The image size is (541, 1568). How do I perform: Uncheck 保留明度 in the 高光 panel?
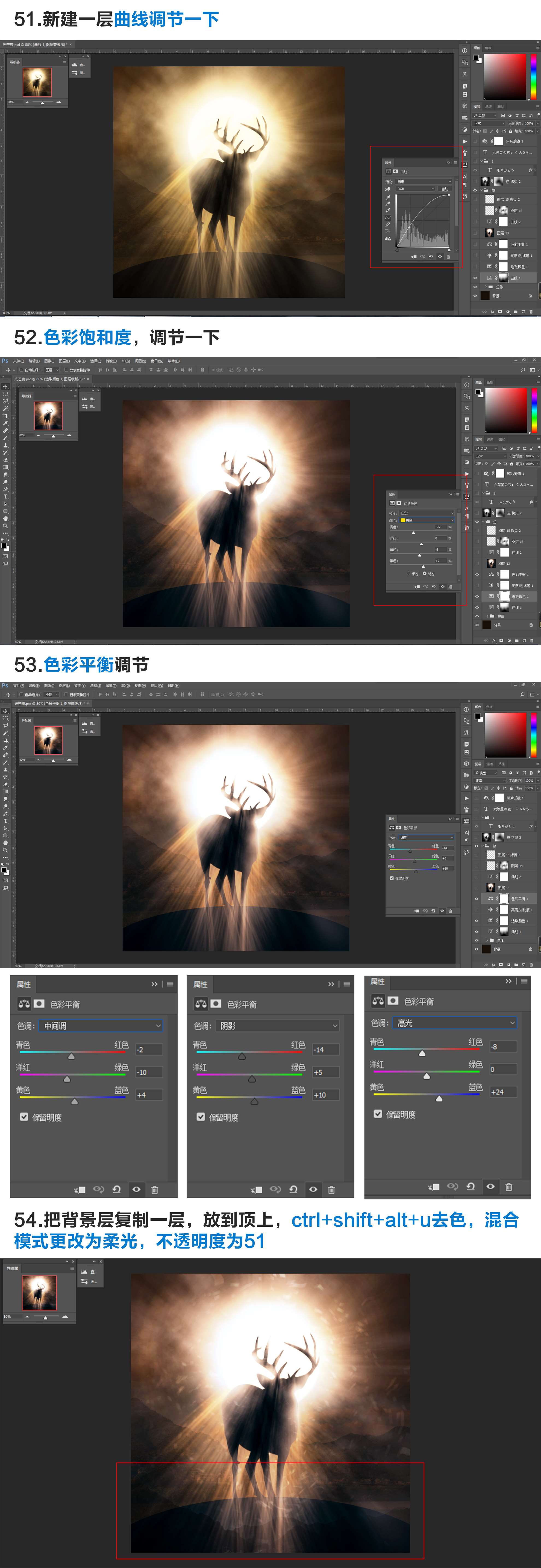tap(378, 1114)
